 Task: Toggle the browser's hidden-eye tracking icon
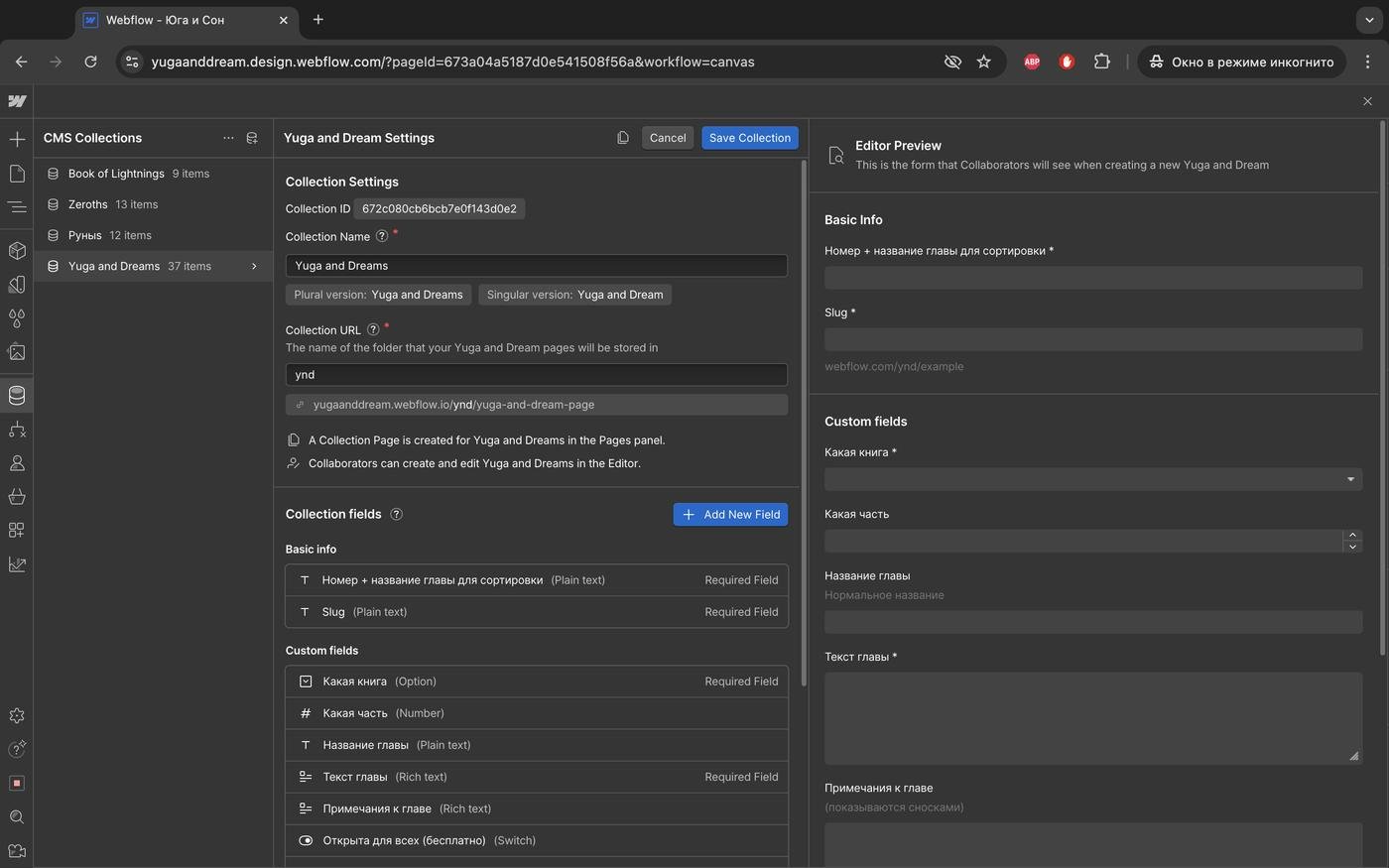(x=952, y=62)
